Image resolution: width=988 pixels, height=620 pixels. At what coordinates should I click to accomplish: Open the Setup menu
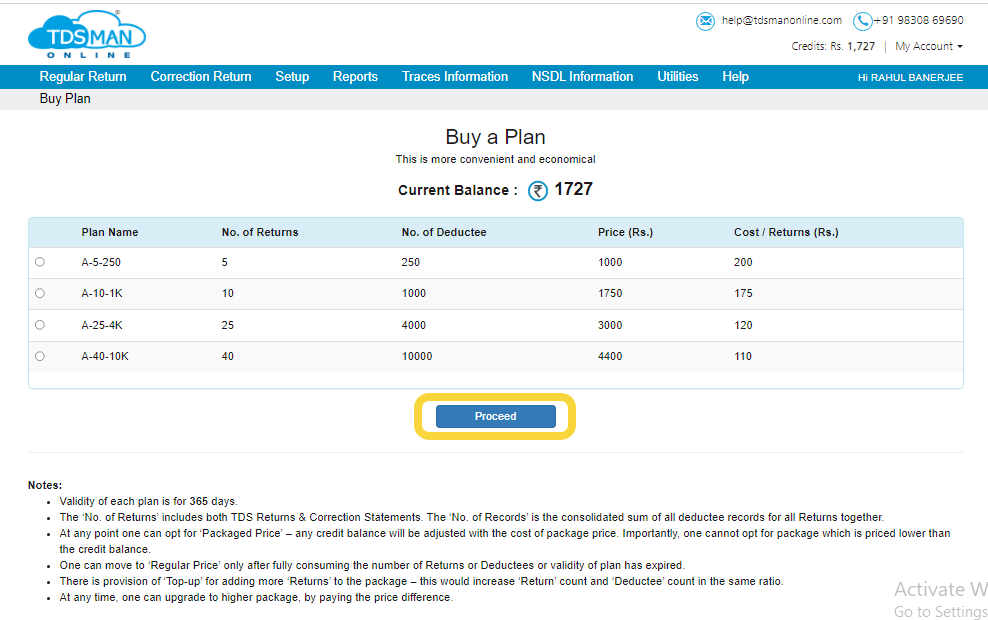pos(292,77)
